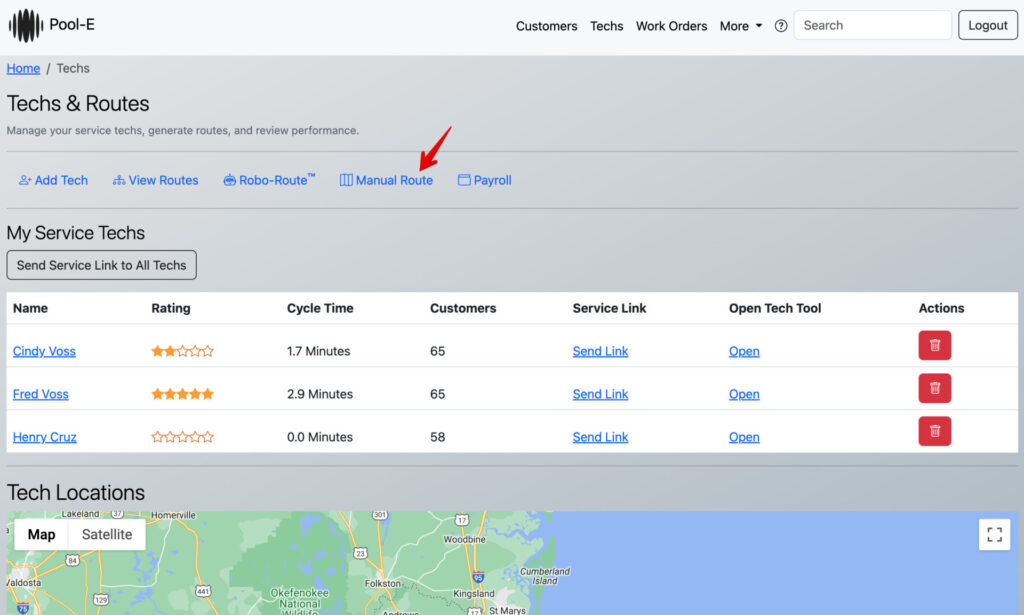Click the Robo-Route robot icon
The width and height of the screenshot is (1024, 615).
(x=229, y=180)
